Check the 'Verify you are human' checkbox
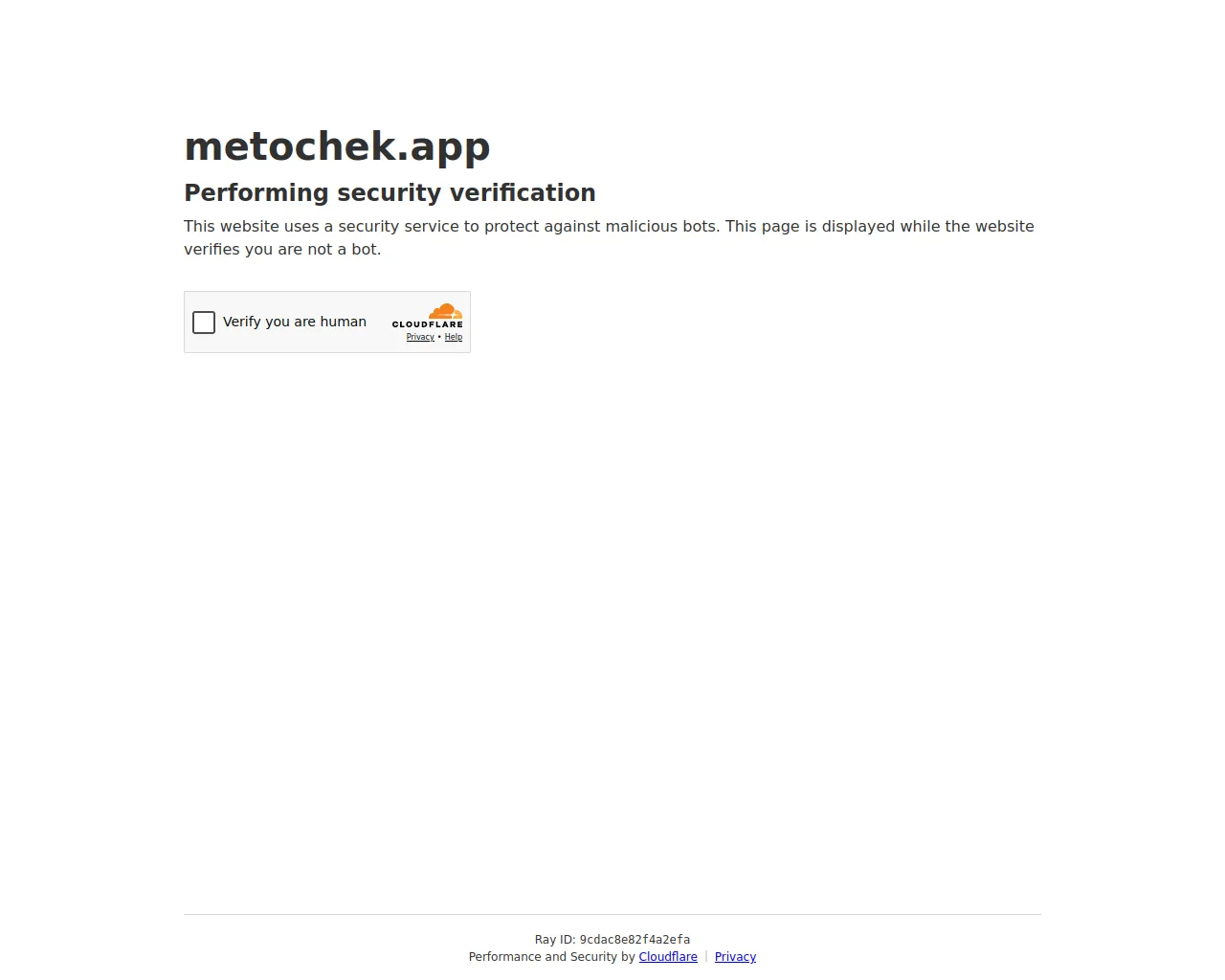 click(x=204, y=323)
